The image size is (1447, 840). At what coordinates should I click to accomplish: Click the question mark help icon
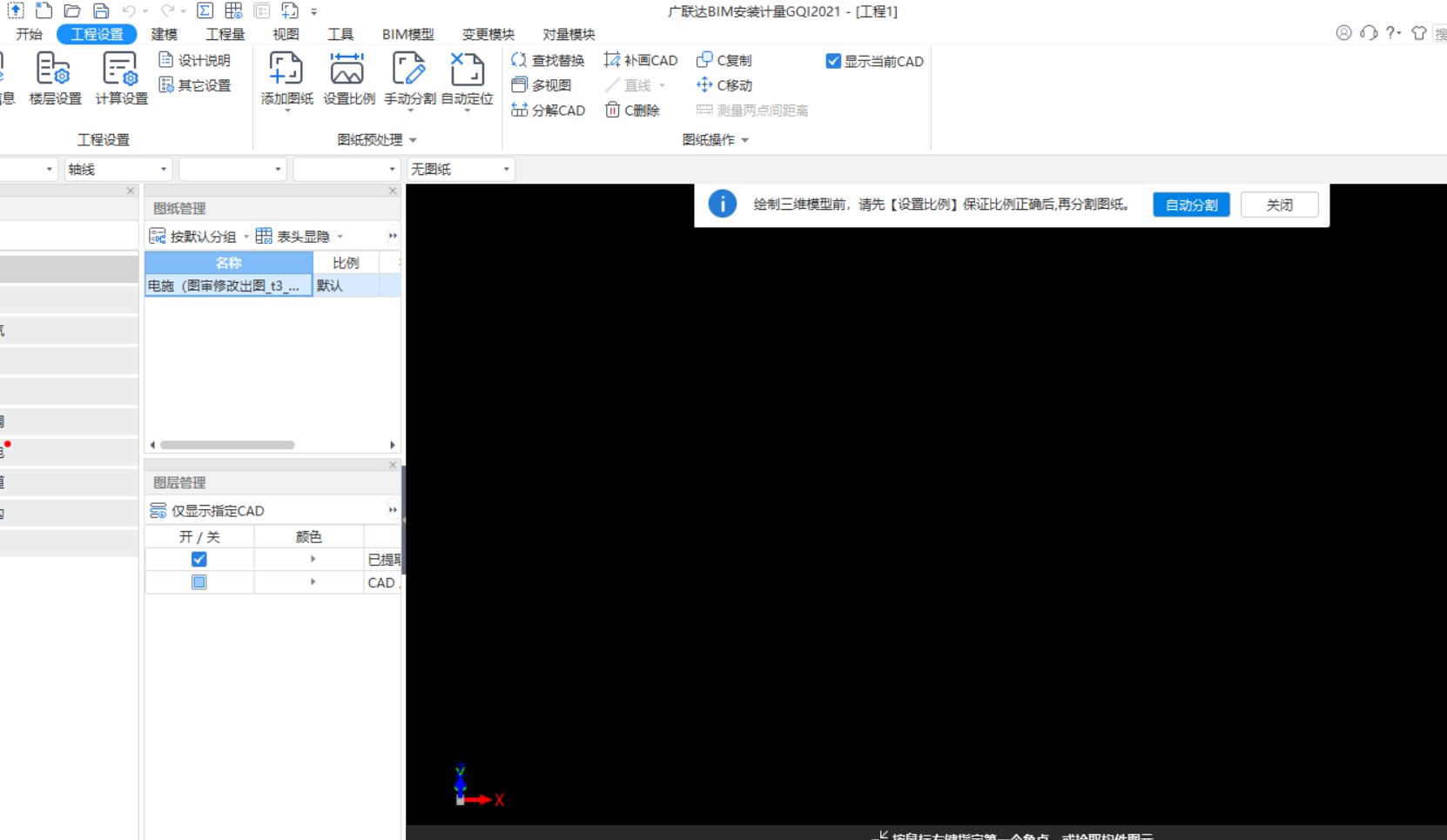(x=1391, y=33)
